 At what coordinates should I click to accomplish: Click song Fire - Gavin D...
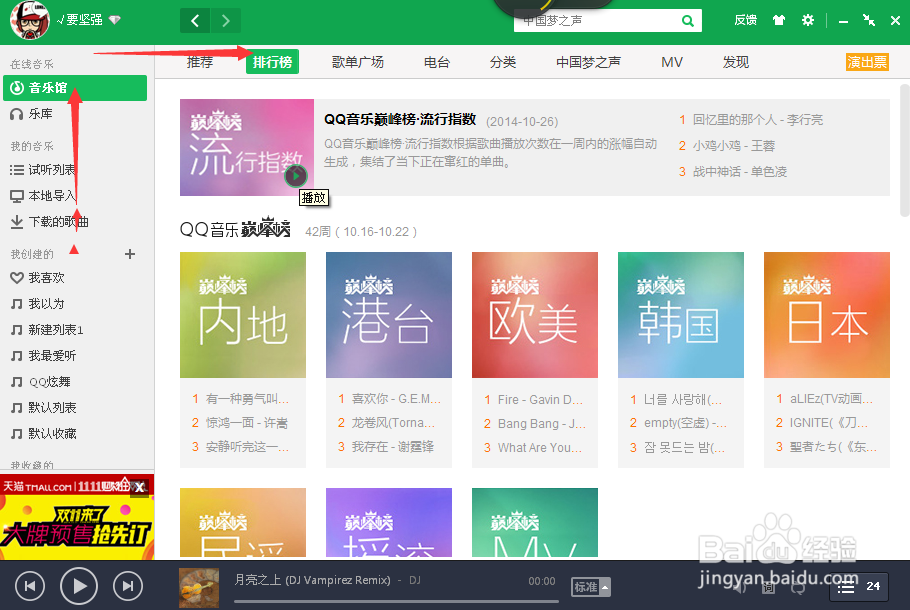[540, 399]
